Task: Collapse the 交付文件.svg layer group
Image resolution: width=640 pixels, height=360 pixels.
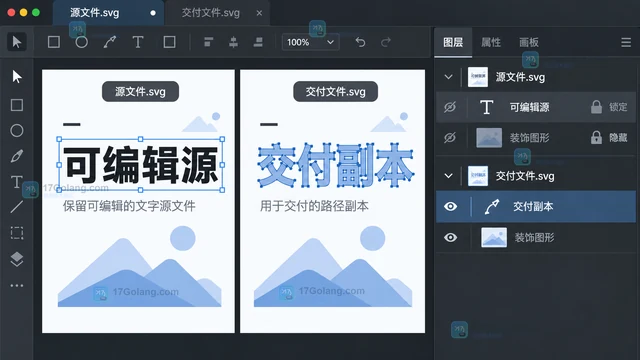Action: click(x=448, y=176)
